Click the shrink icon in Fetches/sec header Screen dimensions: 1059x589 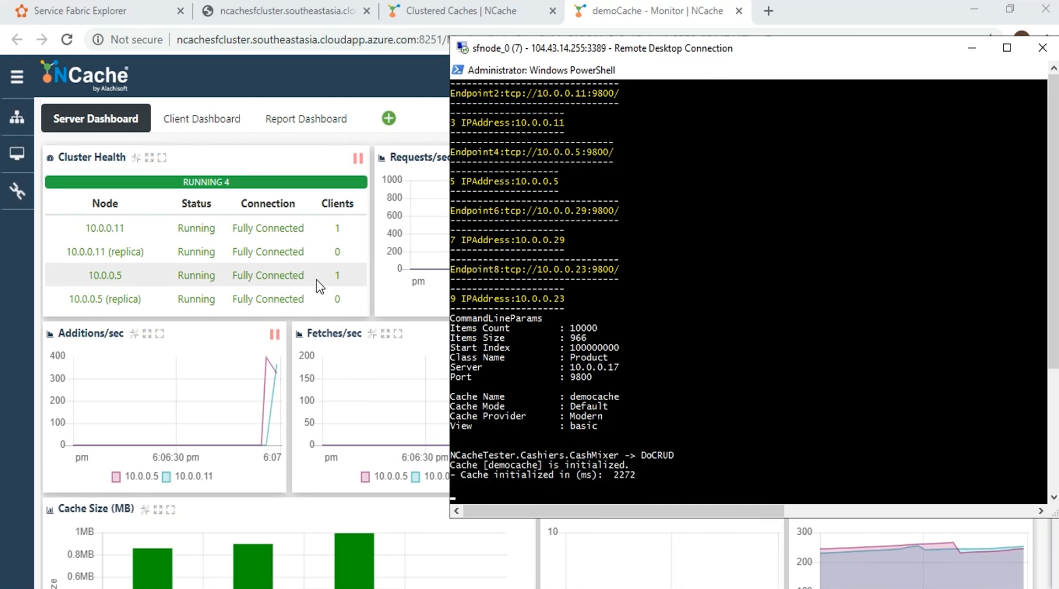[x=372, y=334]
